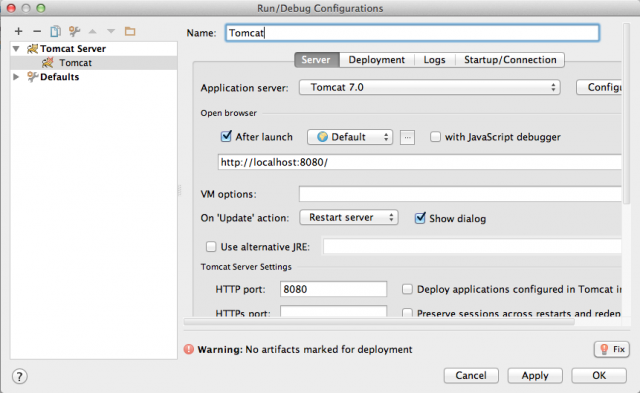640x393 pixels.
Task: Click the Tomcat Server group icon
Action: pyautogui.click(x=32, y=49)
